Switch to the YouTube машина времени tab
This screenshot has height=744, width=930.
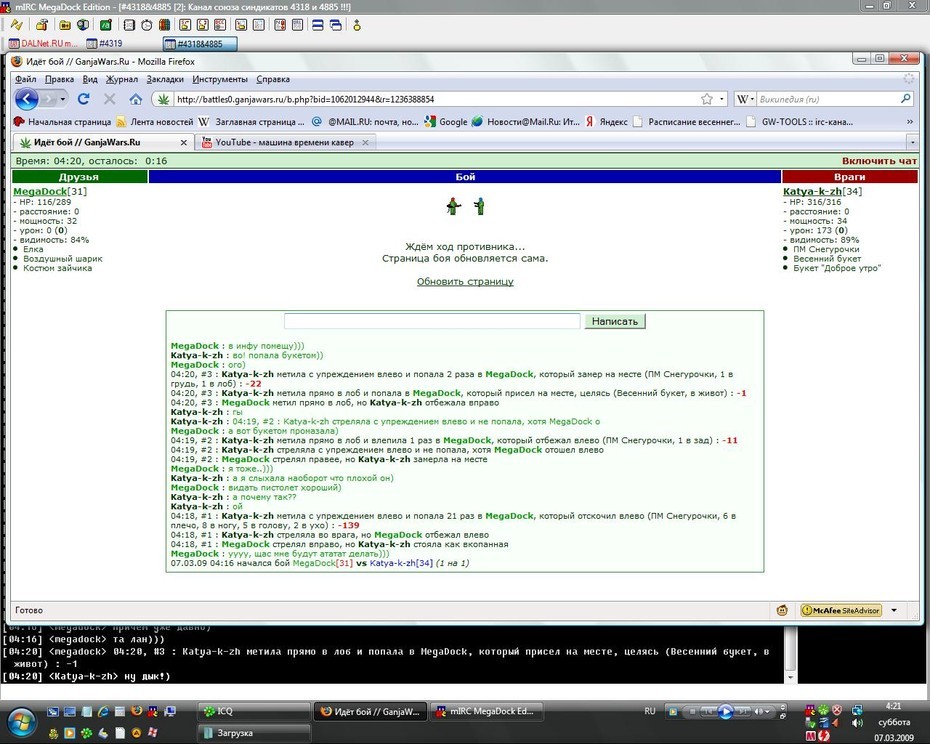pos(285,142)
